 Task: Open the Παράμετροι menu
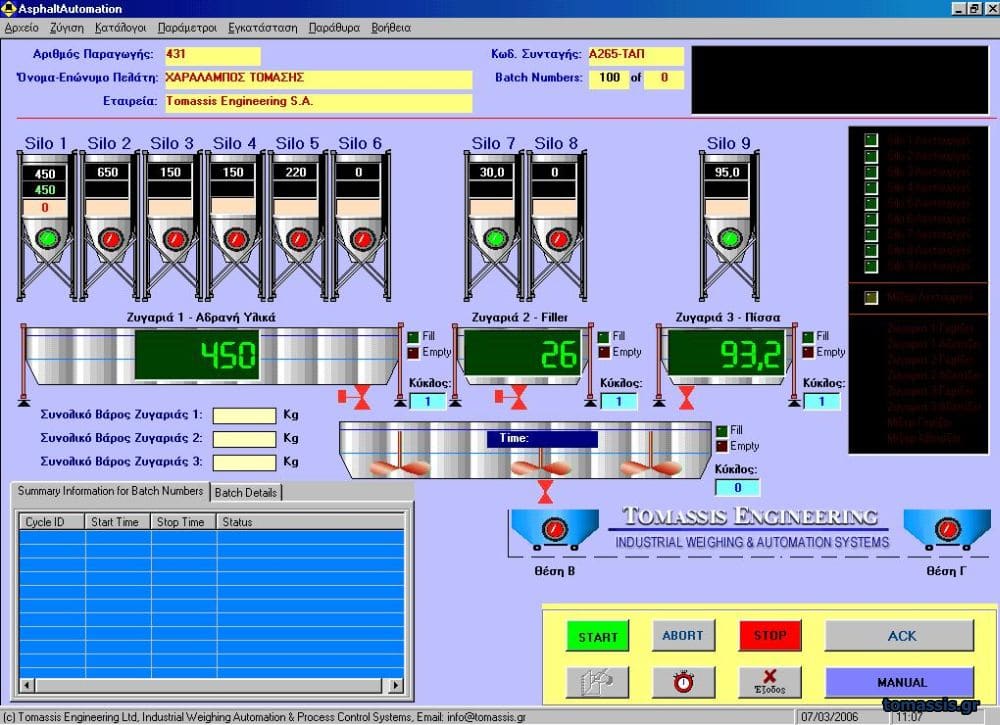coord(188,28)
